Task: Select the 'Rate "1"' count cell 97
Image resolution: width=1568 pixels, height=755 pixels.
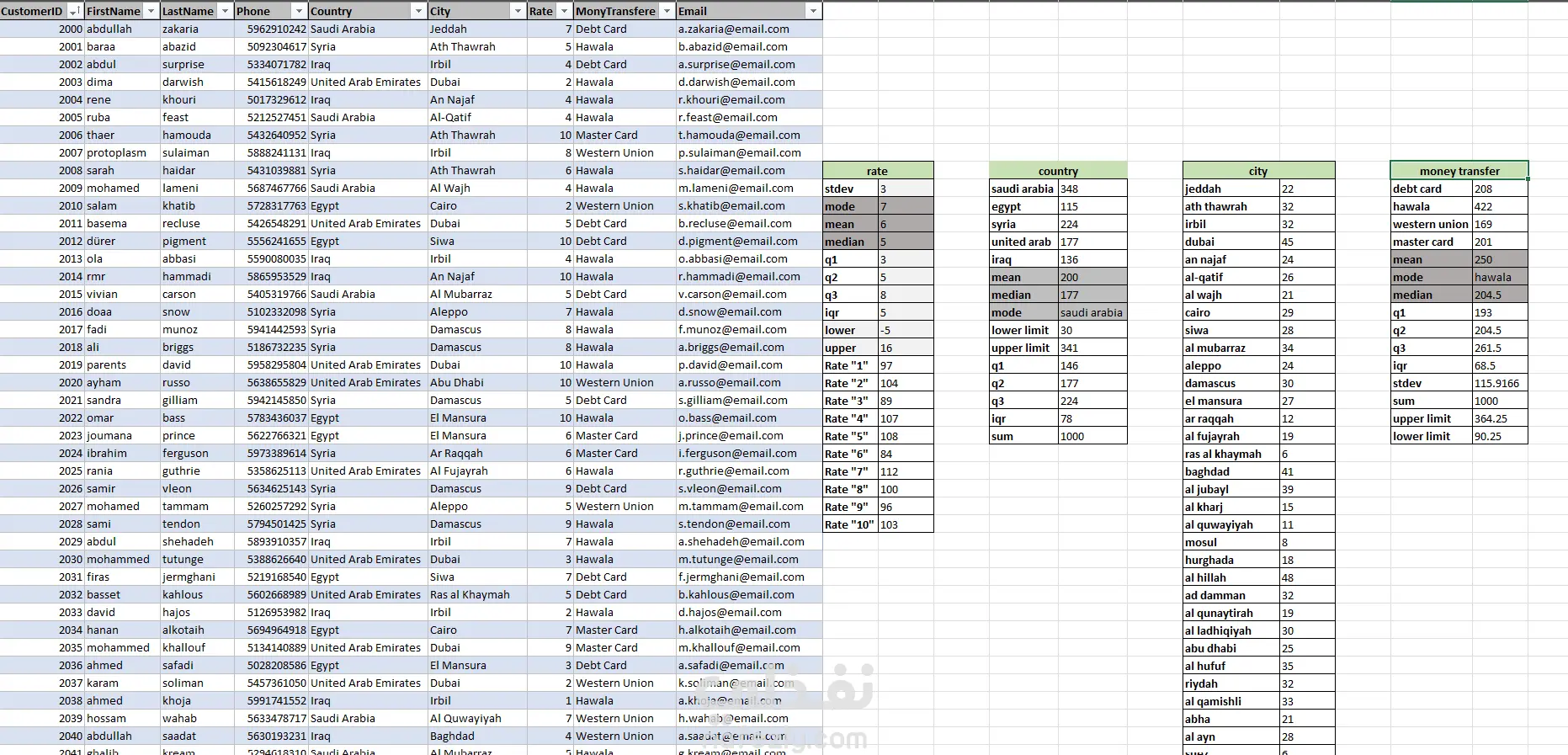Action: [x=906, y=365]
